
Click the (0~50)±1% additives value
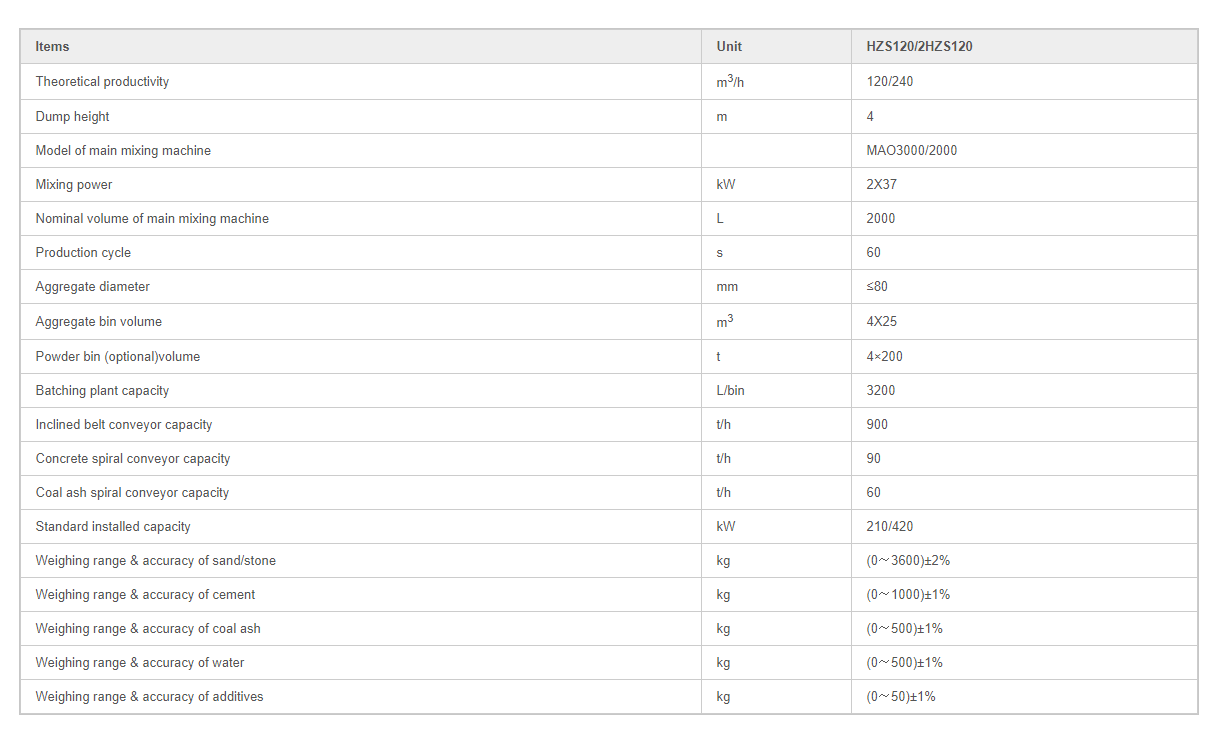[901, 697]
